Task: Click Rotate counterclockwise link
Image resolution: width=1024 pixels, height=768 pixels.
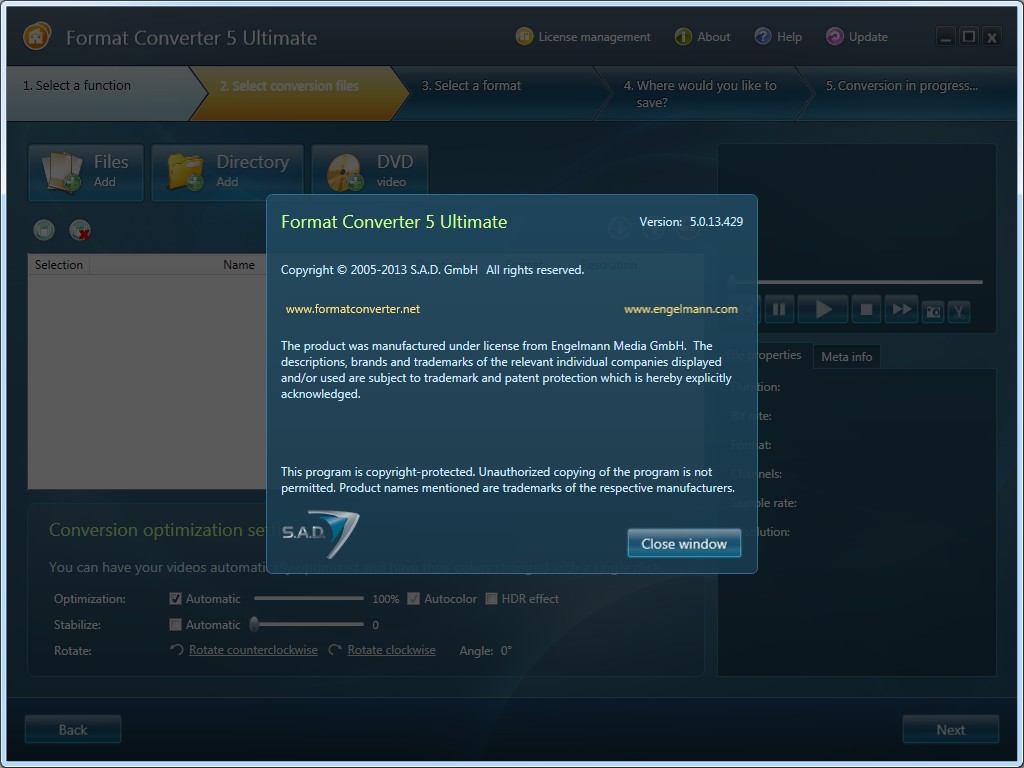Action: pos(253,650)
